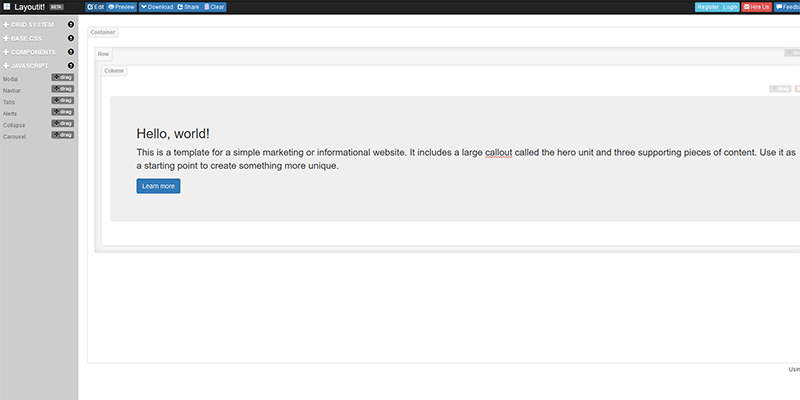
Task: Click the Container label tab
Action: tap(103, 32)
